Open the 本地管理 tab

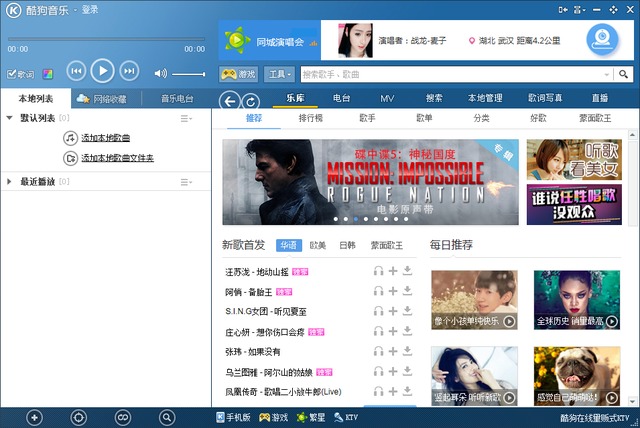tap(485, 98)
